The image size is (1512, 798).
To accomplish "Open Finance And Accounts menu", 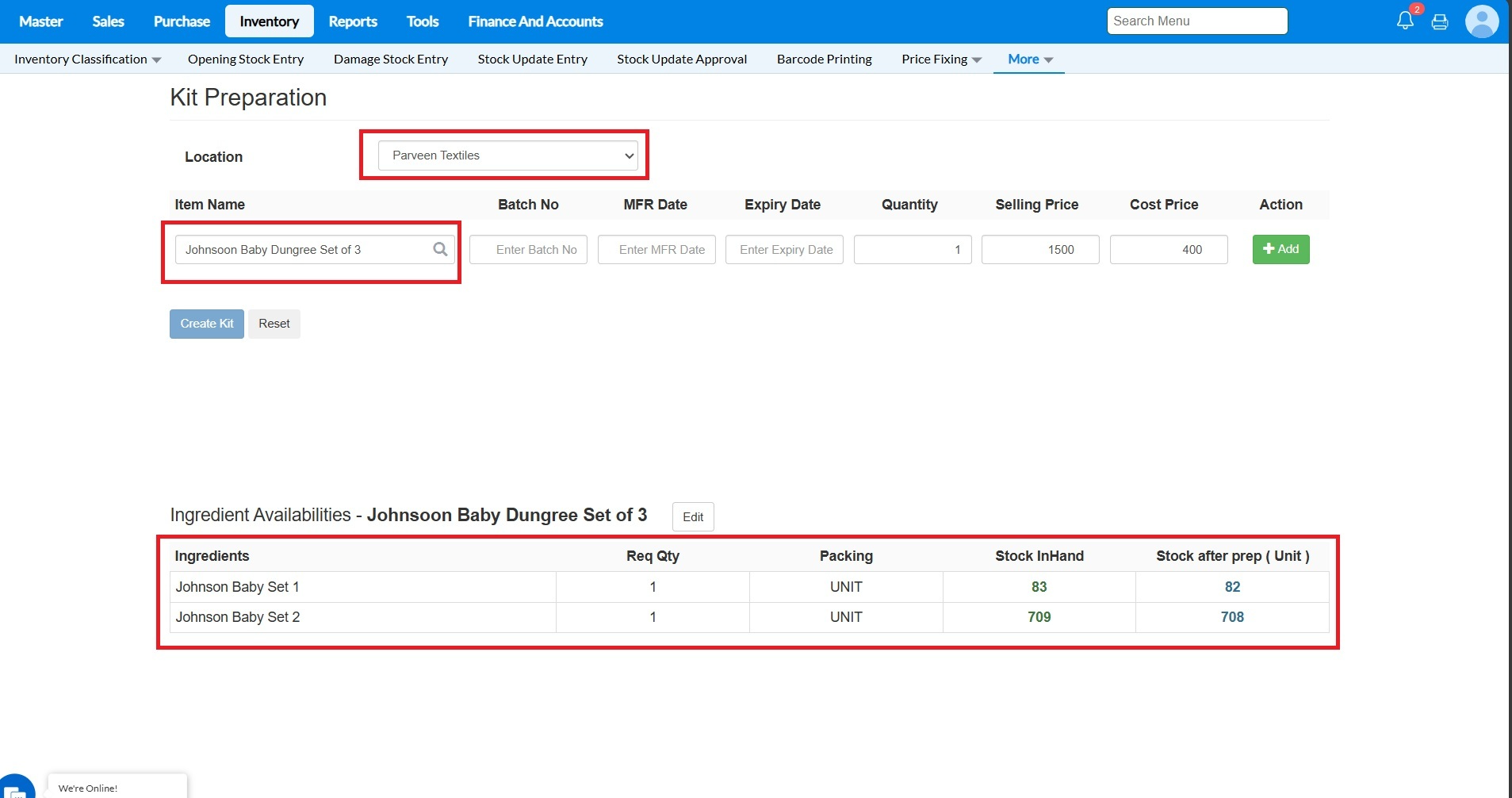I will (535, 21).
